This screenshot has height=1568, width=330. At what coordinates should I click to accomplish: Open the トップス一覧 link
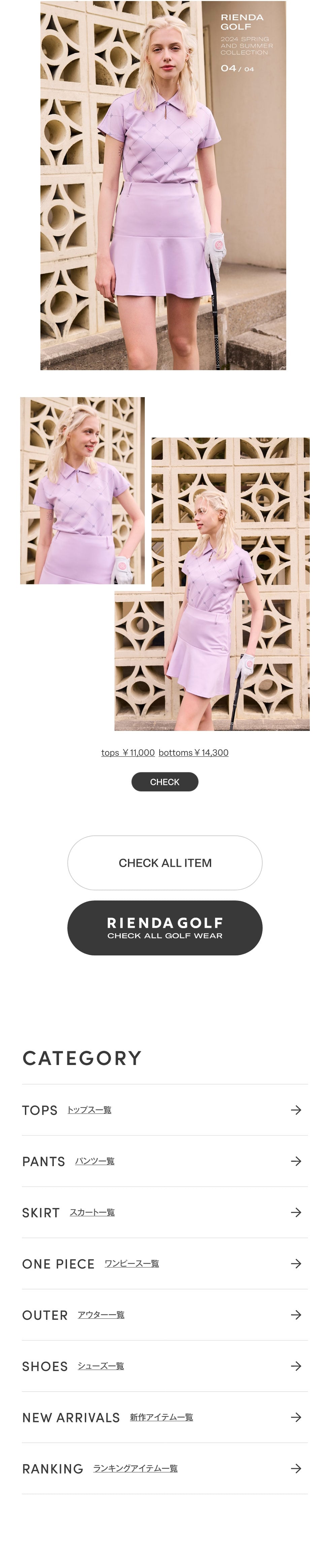point(89,1110)
